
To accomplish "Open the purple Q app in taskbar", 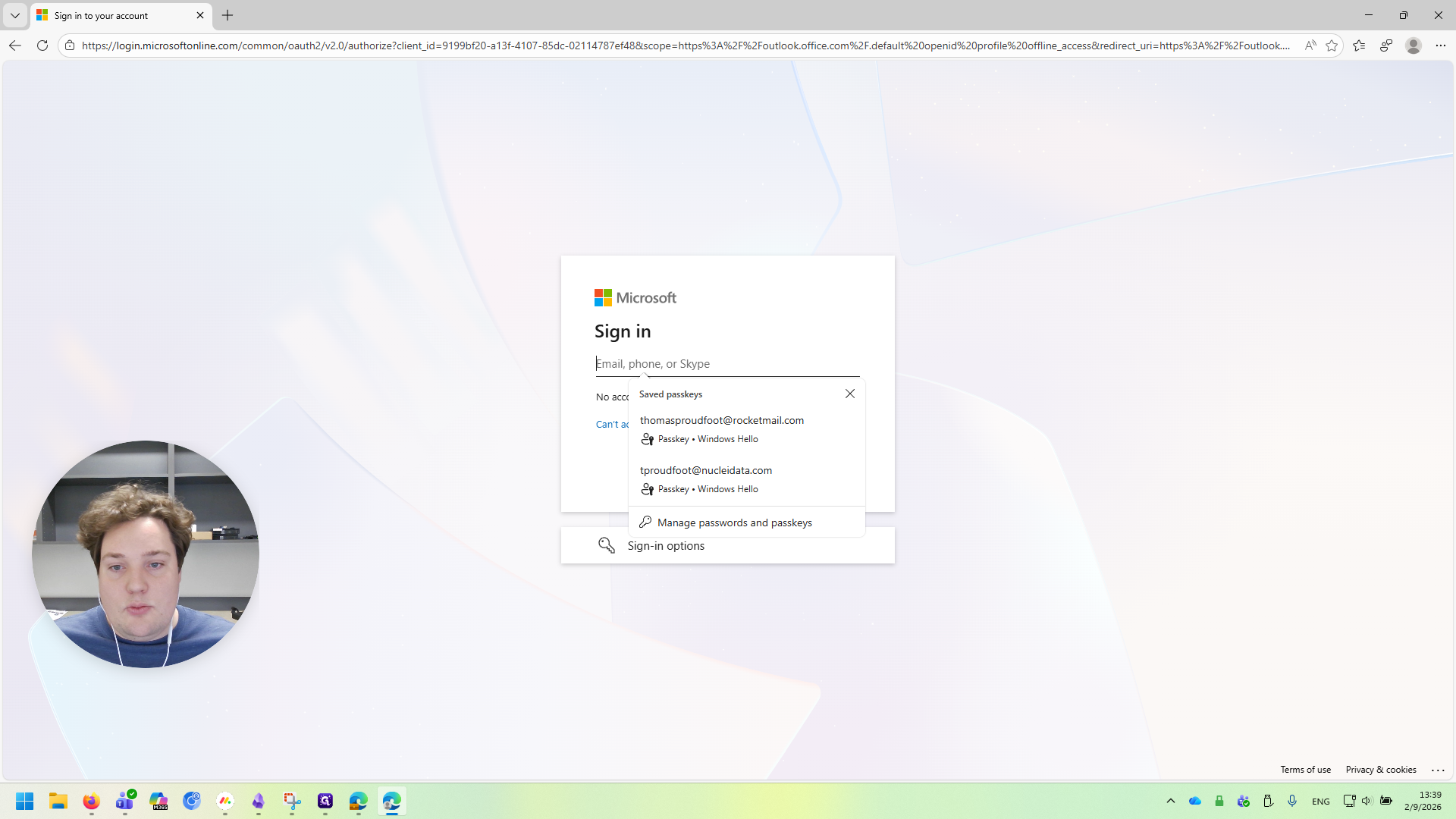I will (x=325, y=801).
